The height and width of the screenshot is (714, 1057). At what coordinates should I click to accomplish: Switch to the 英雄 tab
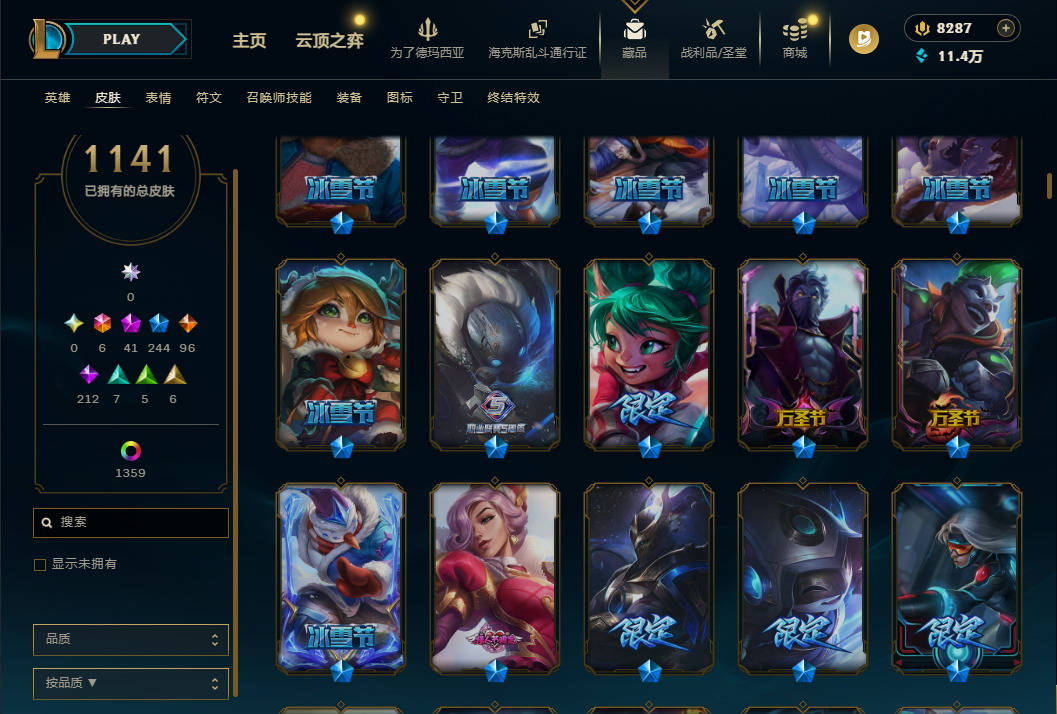[x=57, y=98]
